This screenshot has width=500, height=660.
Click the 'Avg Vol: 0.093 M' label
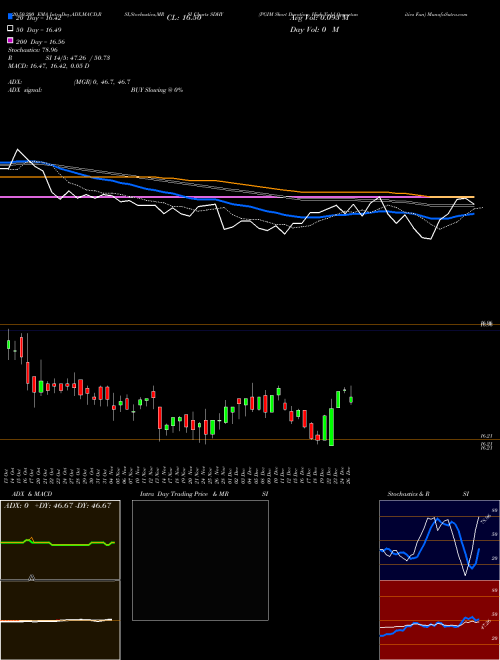(319, 18)
